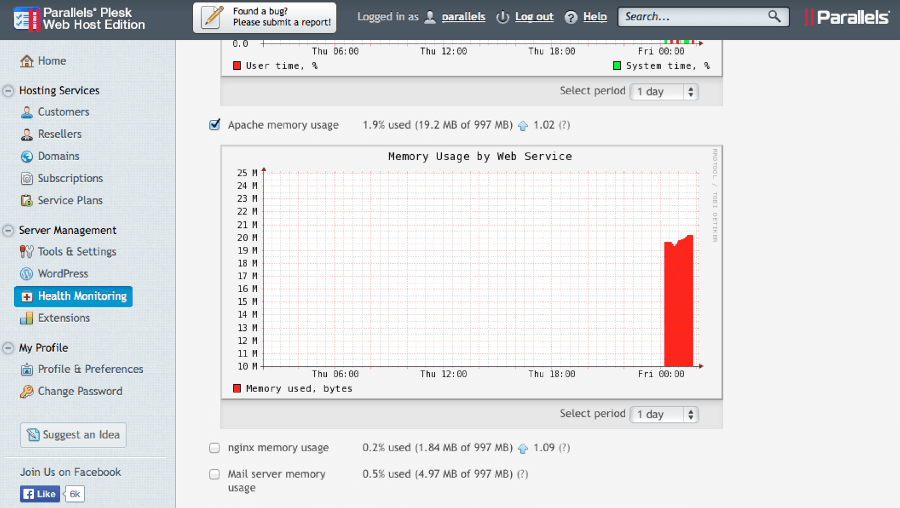This screenshot has width=900, height=508.
Task: Click the Suggest an Idea button
Action: pos(73,435)
